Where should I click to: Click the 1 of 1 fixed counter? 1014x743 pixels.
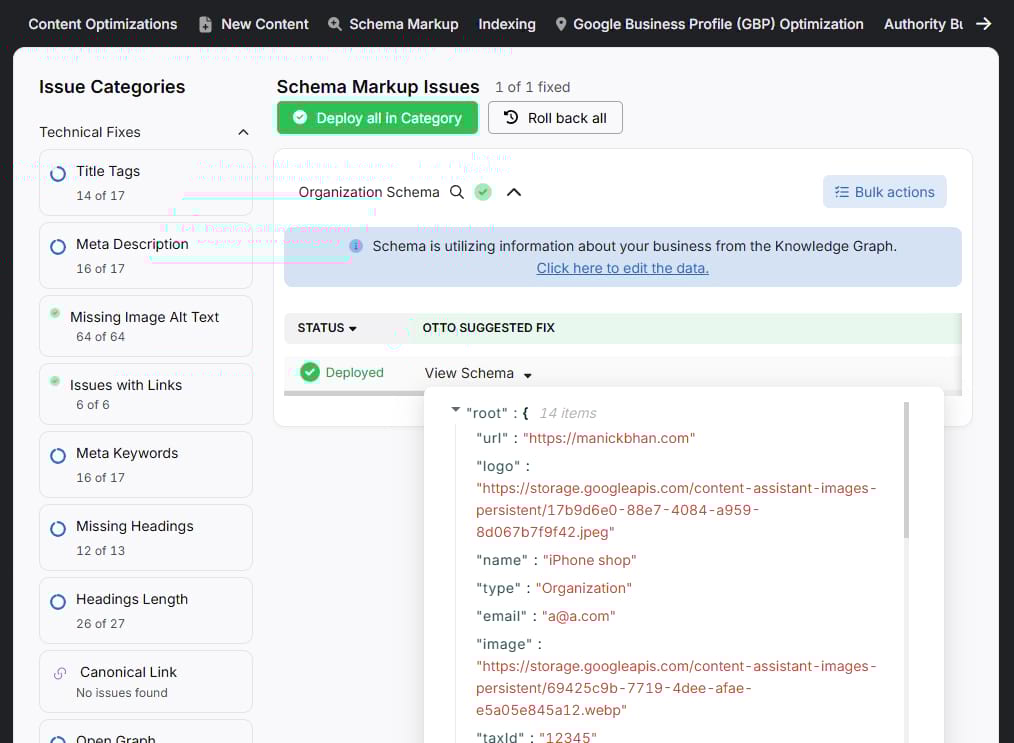(532, 87)
